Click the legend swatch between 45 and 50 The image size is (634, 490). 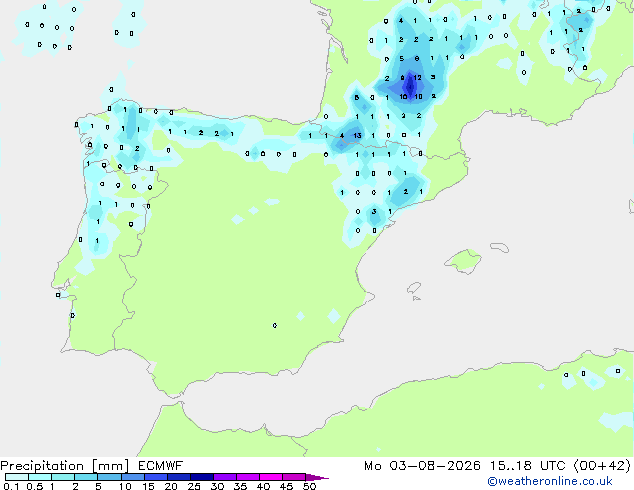pos(294,477)
